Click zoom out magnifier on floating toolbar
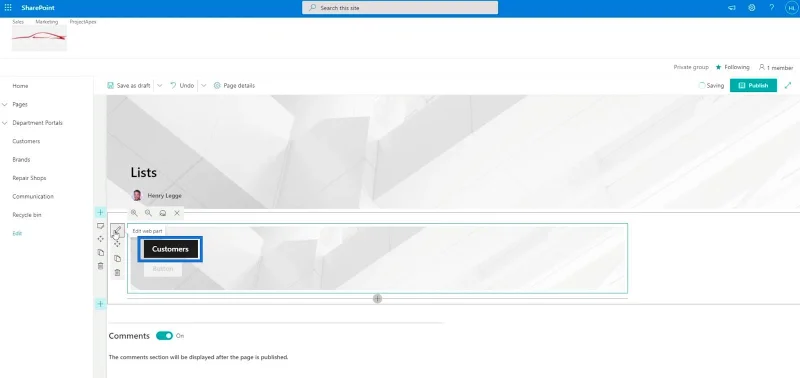Viewport: 800px width, 378px height. (148, 213)
